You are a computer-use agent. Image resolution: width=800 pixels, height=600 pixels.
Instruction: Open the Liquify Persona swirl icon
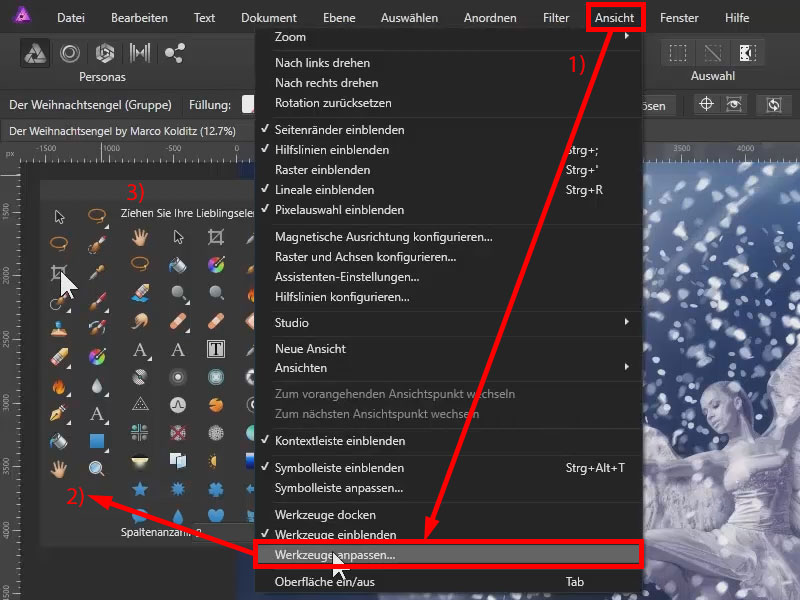[70, 53]
